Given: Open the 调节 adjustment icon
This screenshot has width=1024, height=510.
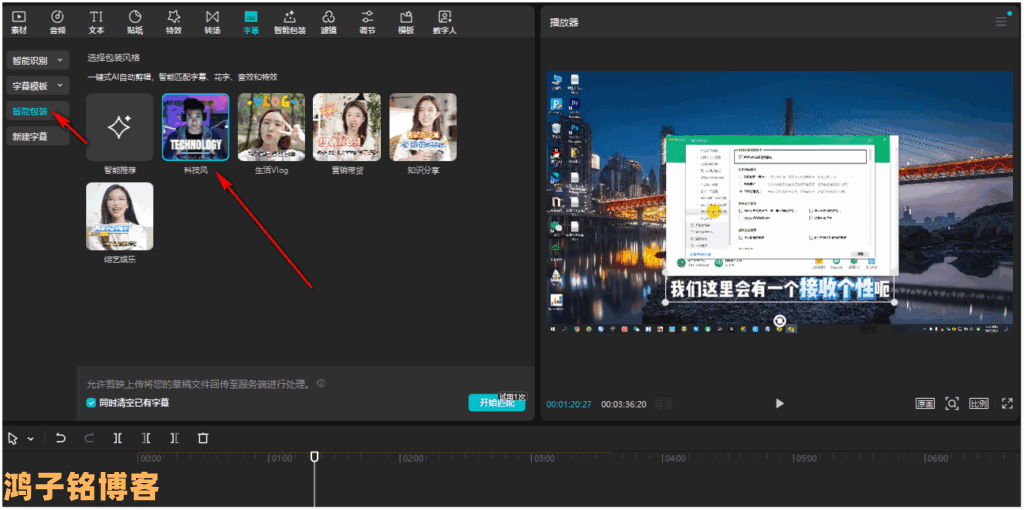Looking at the screenshot, I should 367,21.
